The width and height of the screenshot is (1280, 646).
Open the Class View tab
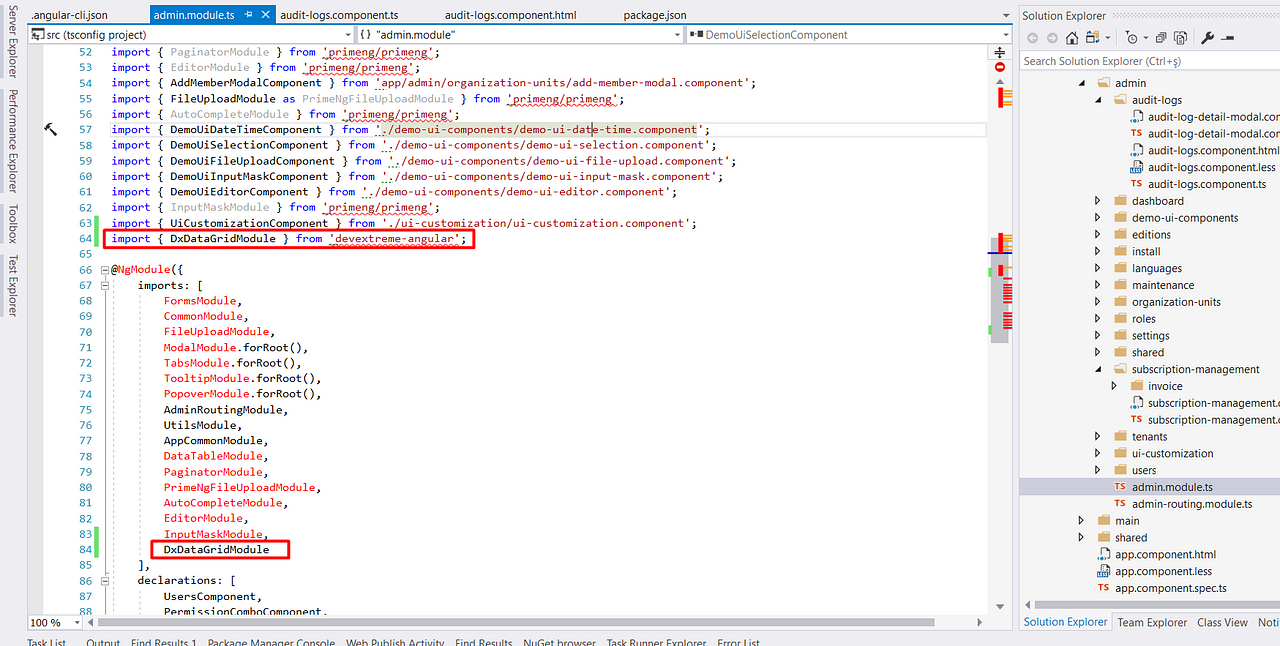[1222, 622]
